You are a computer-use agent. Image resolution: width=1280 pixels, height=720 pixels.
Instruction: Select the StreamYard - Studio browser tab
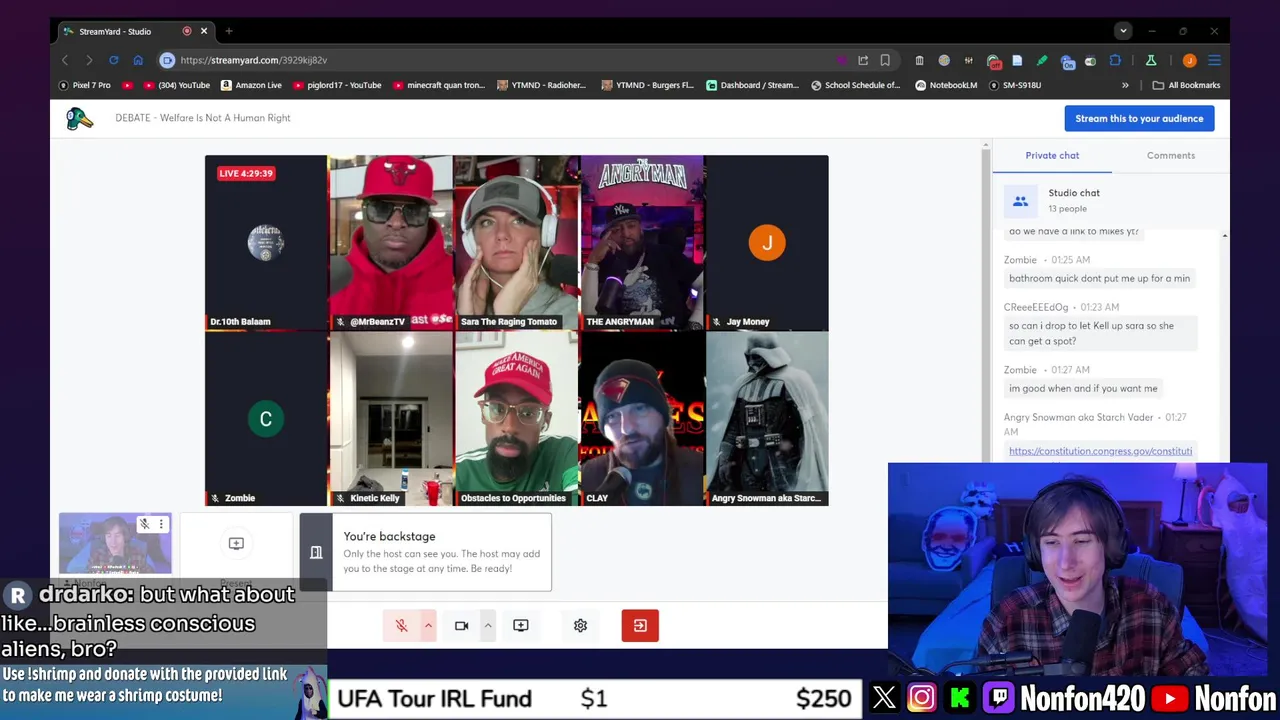tap(135, 31)
